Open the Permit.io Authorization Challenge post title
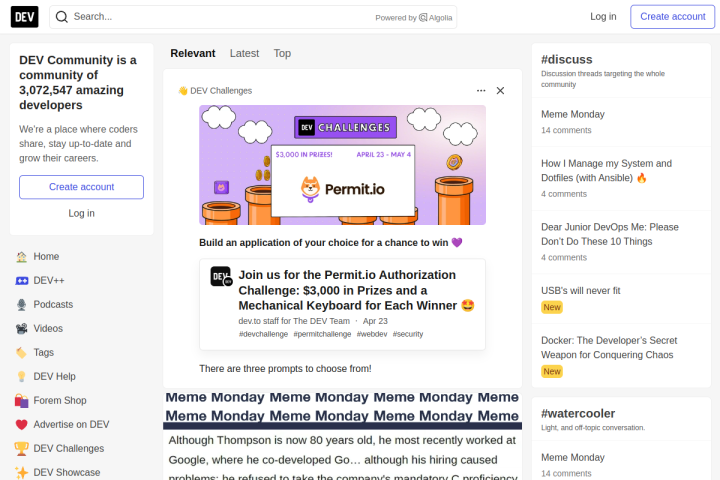 pyautogui.click(x=356, y=290)
